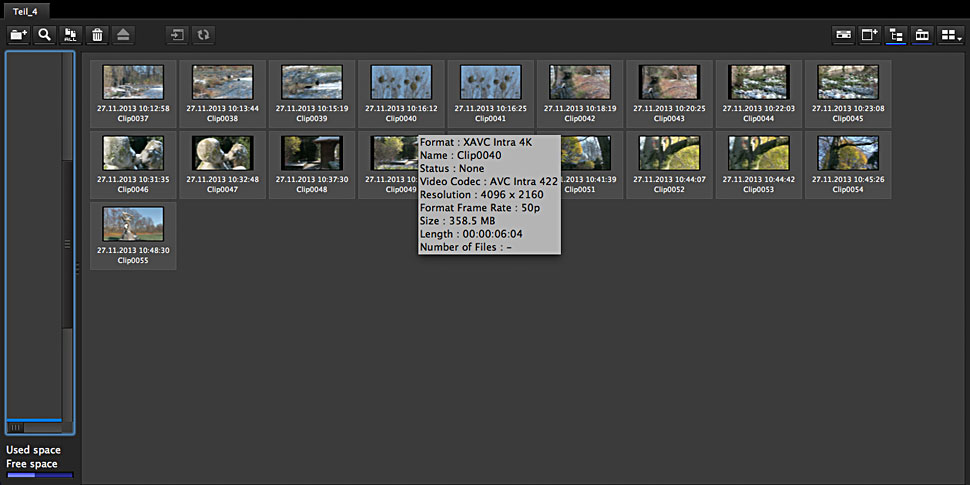Image resolution: width=970 pixels, height=485 pixels.
Task: Click the storage space usage bar
Action: (39, 476)
